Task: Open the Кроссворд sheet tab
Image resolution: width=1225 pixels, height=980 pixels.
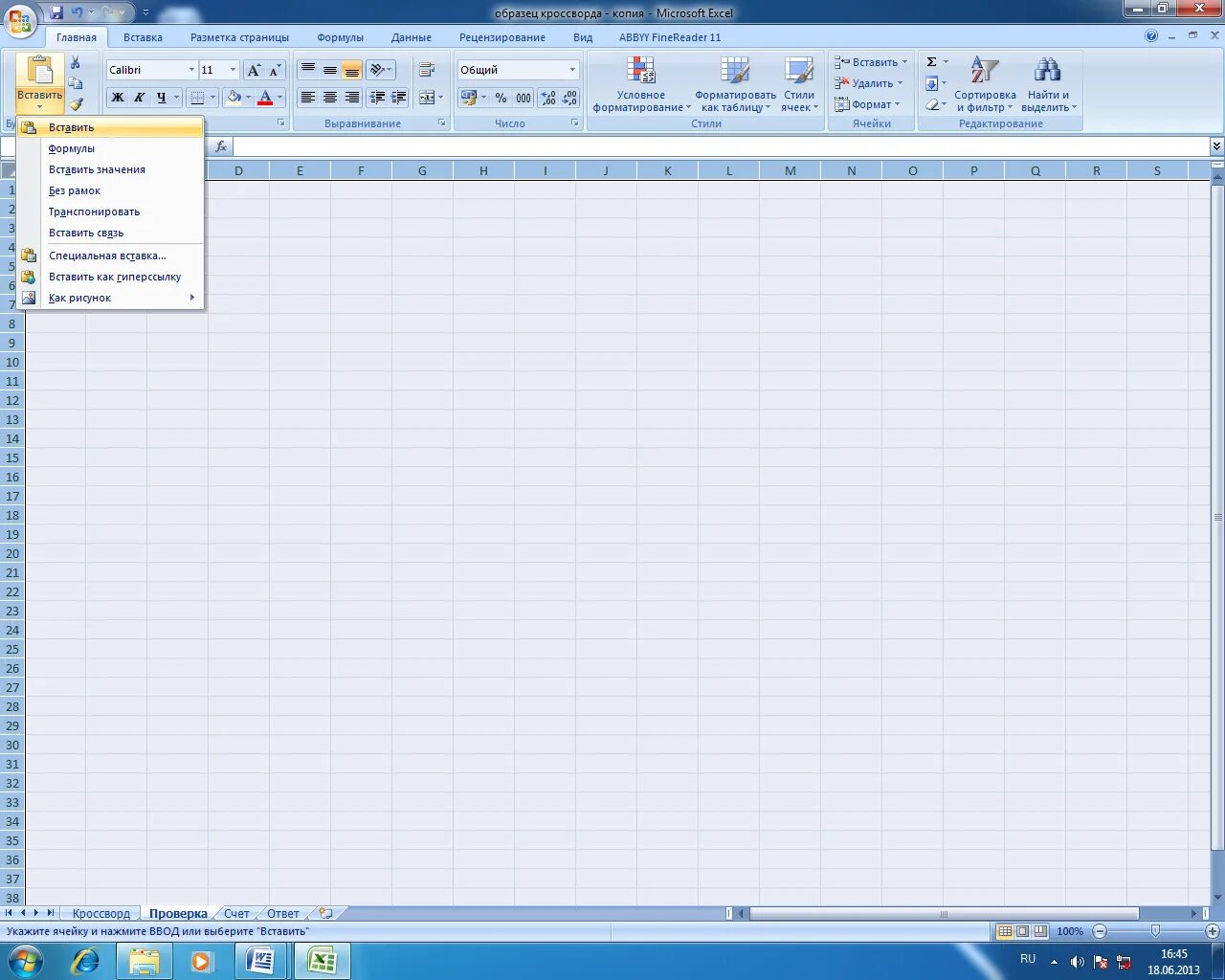Action: point(100,914)
